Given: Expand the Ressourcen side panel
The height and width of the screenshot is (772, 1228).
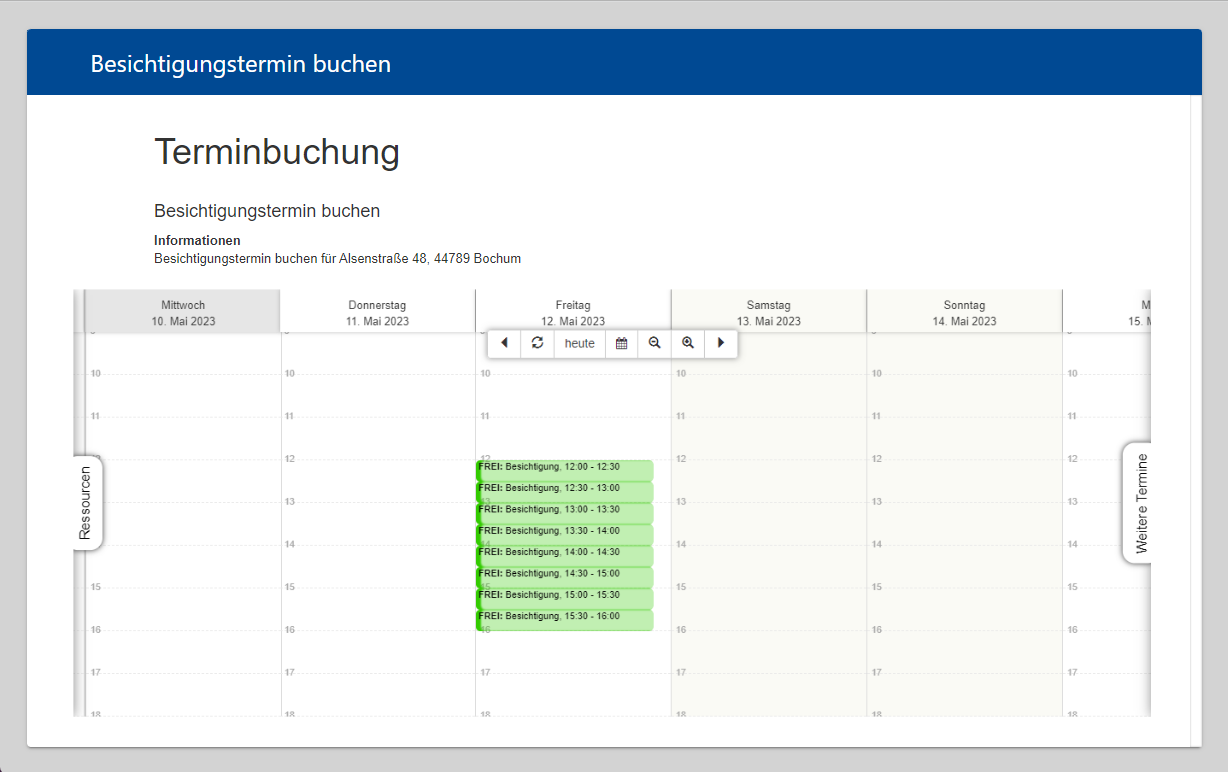Looking at the screenshot, I should click(x=86, y=503).
